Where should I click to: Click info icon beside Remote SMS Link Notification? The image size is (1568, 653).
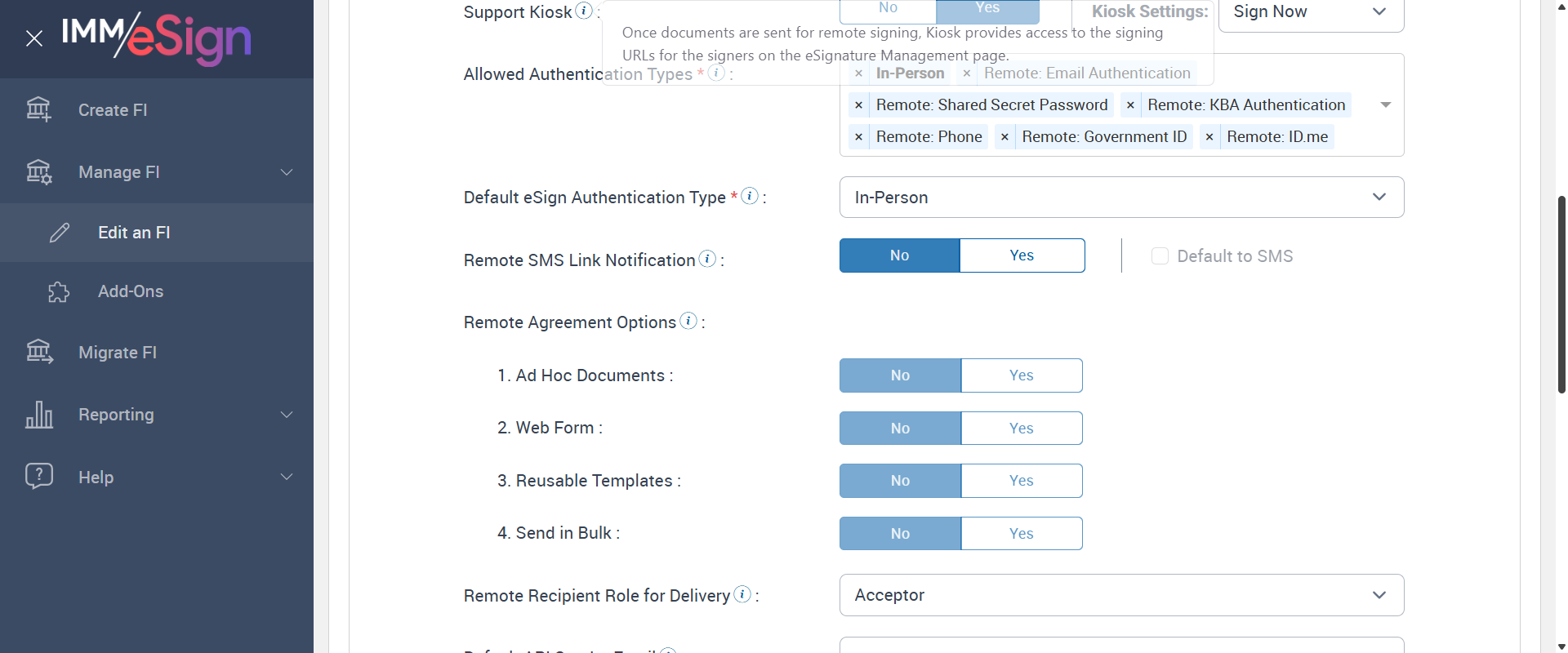[x=707, y=259]
